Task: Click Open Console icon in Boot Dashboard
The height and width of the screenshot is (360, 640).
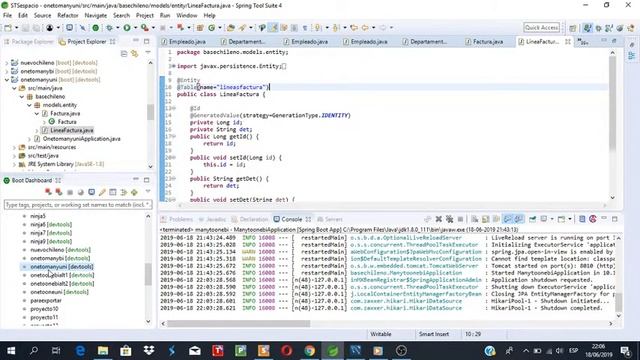Action: 91,192
